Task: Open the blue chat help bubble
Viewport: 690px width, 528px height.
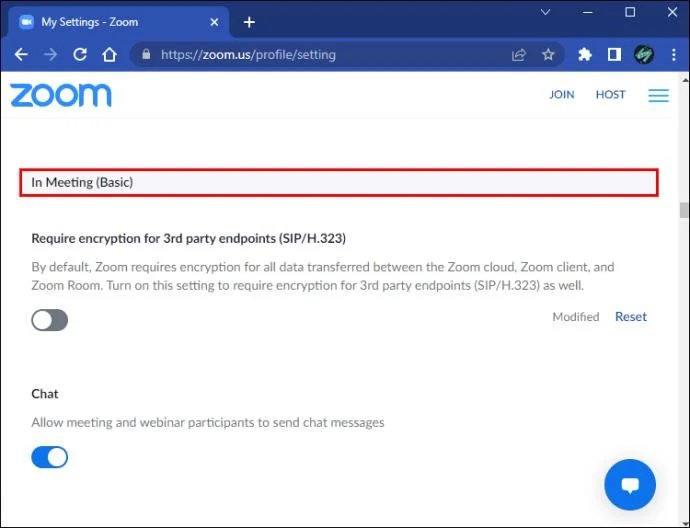Action: tap(630, 484)
